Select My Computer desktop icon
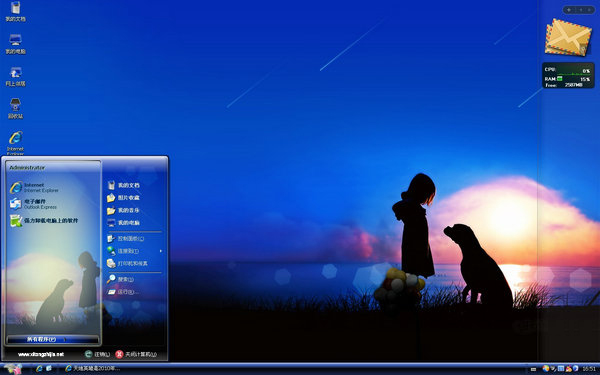 coord(15,44)
